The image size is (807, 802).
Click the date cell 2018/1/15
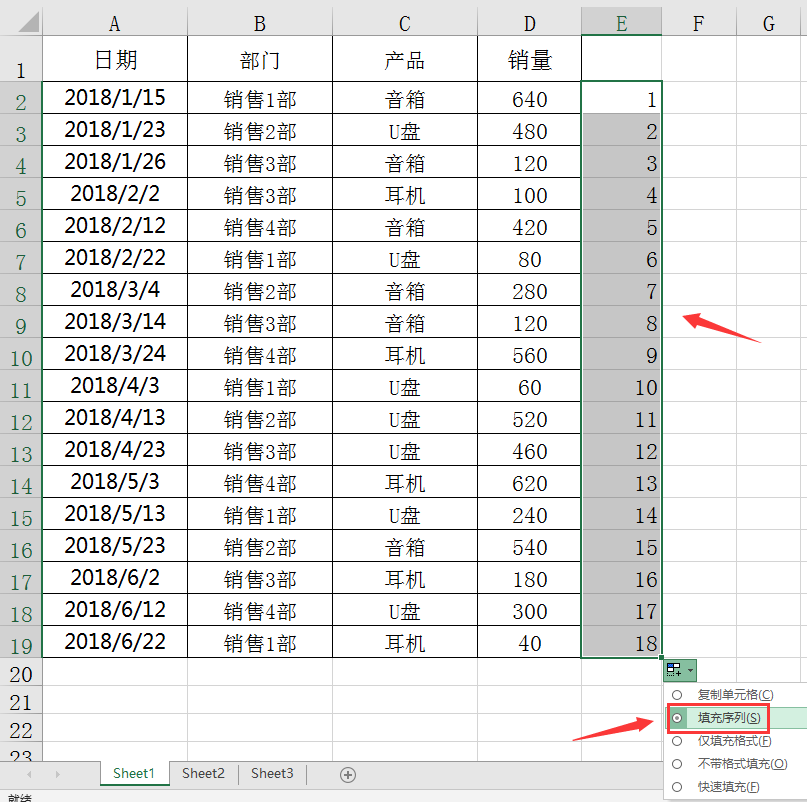pyautogui.click(x=115, y=98)
